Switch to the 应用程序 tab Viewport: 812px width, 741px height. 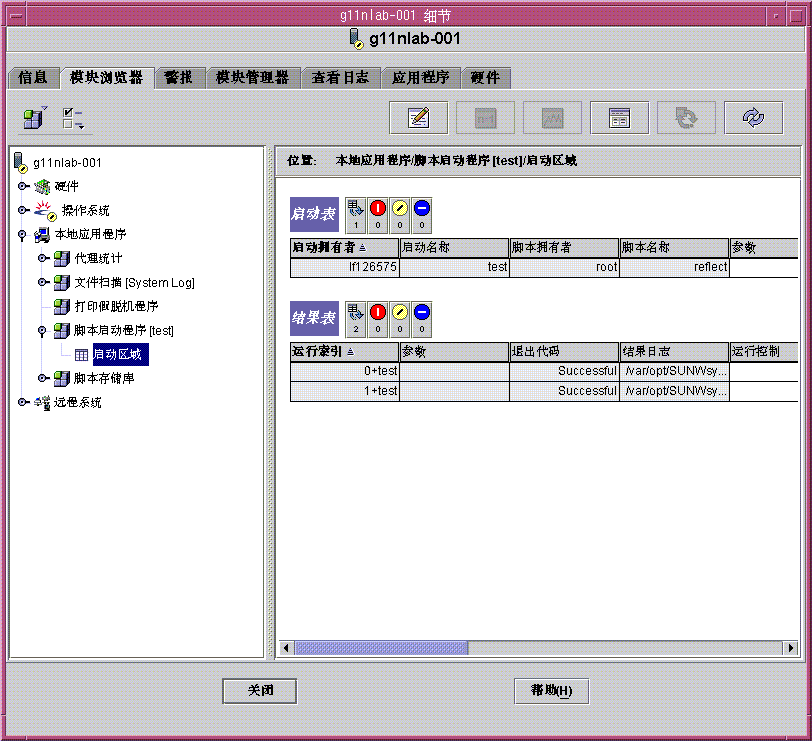click(420, 78)
